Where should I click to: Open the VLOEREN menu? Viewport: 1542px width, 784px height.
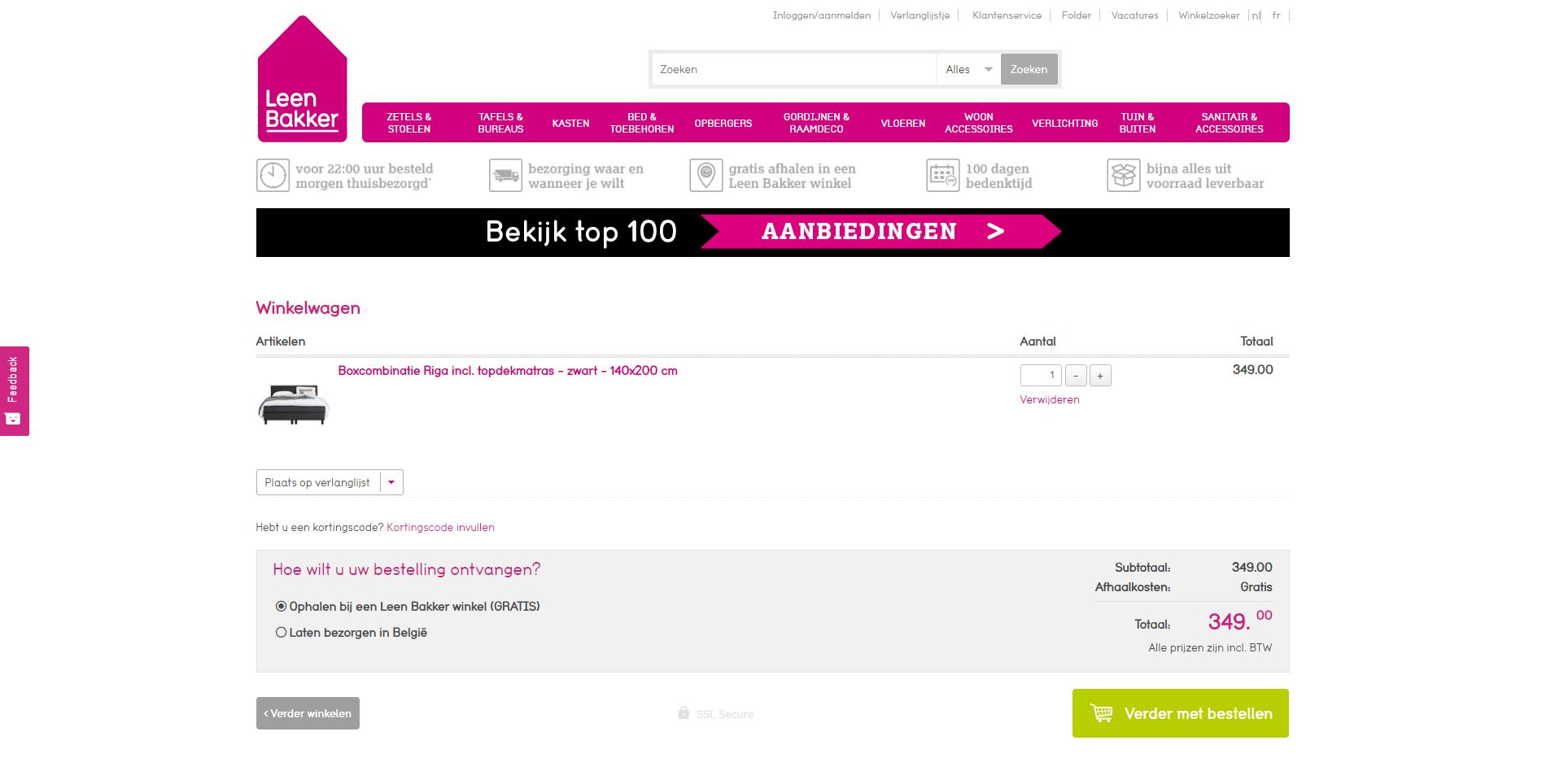(x=903, y=123)
